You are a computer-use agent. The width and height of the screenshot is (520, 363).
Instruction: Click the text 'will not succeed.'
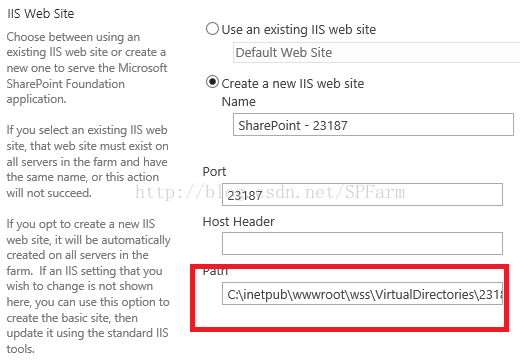coord(49,193)
